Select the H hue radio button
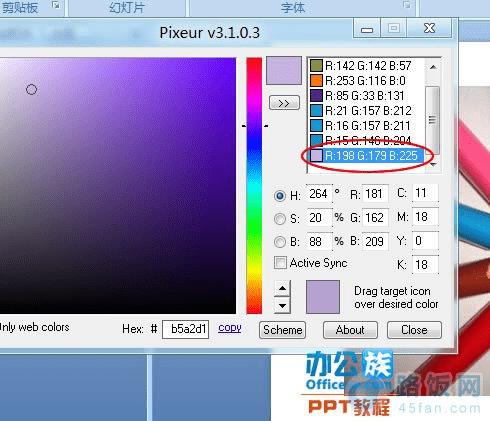 pos(280,195)
